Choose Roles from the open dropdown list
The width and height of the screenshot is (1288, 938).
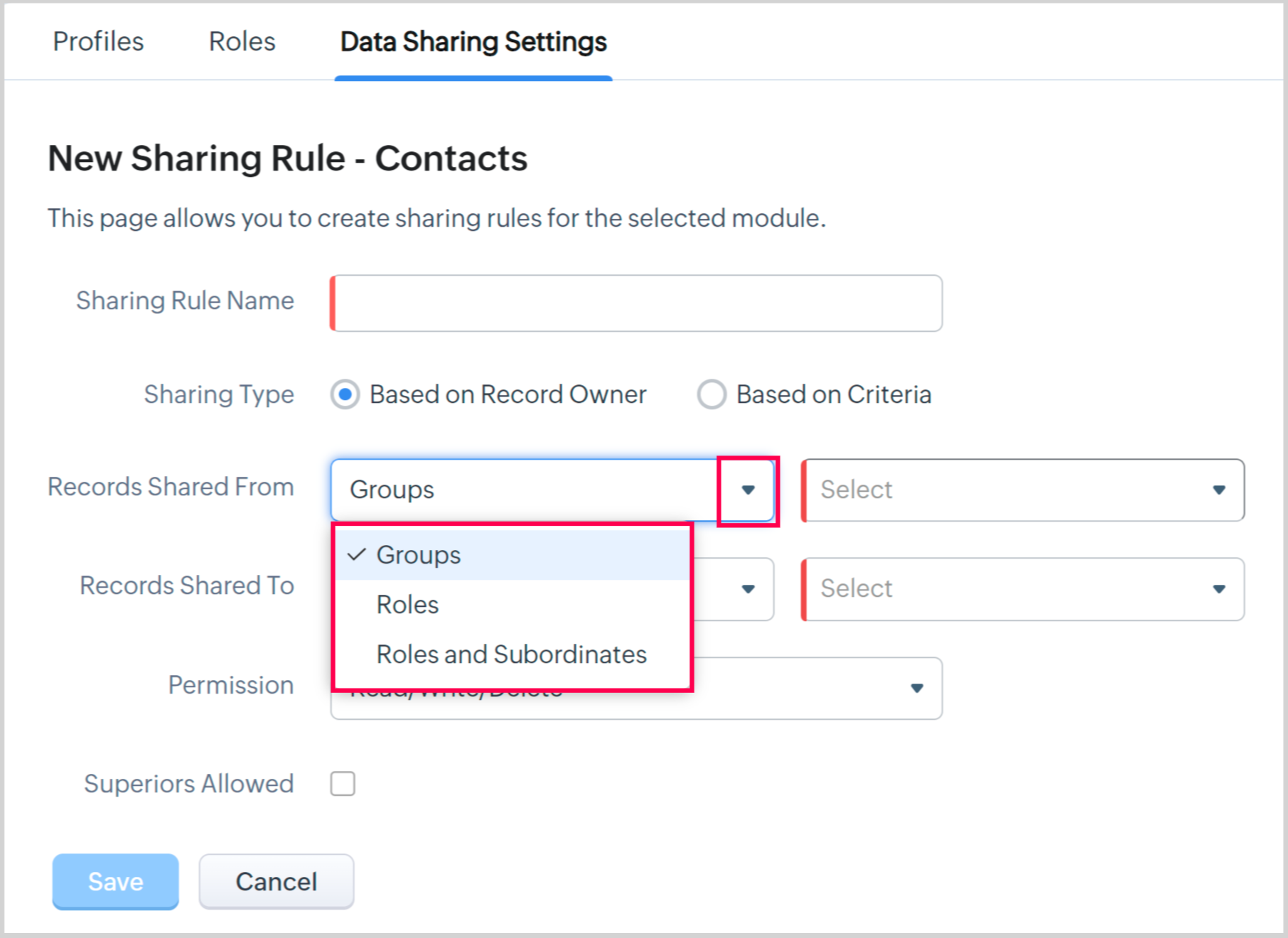pyautogui.click(x=407, y=605)
